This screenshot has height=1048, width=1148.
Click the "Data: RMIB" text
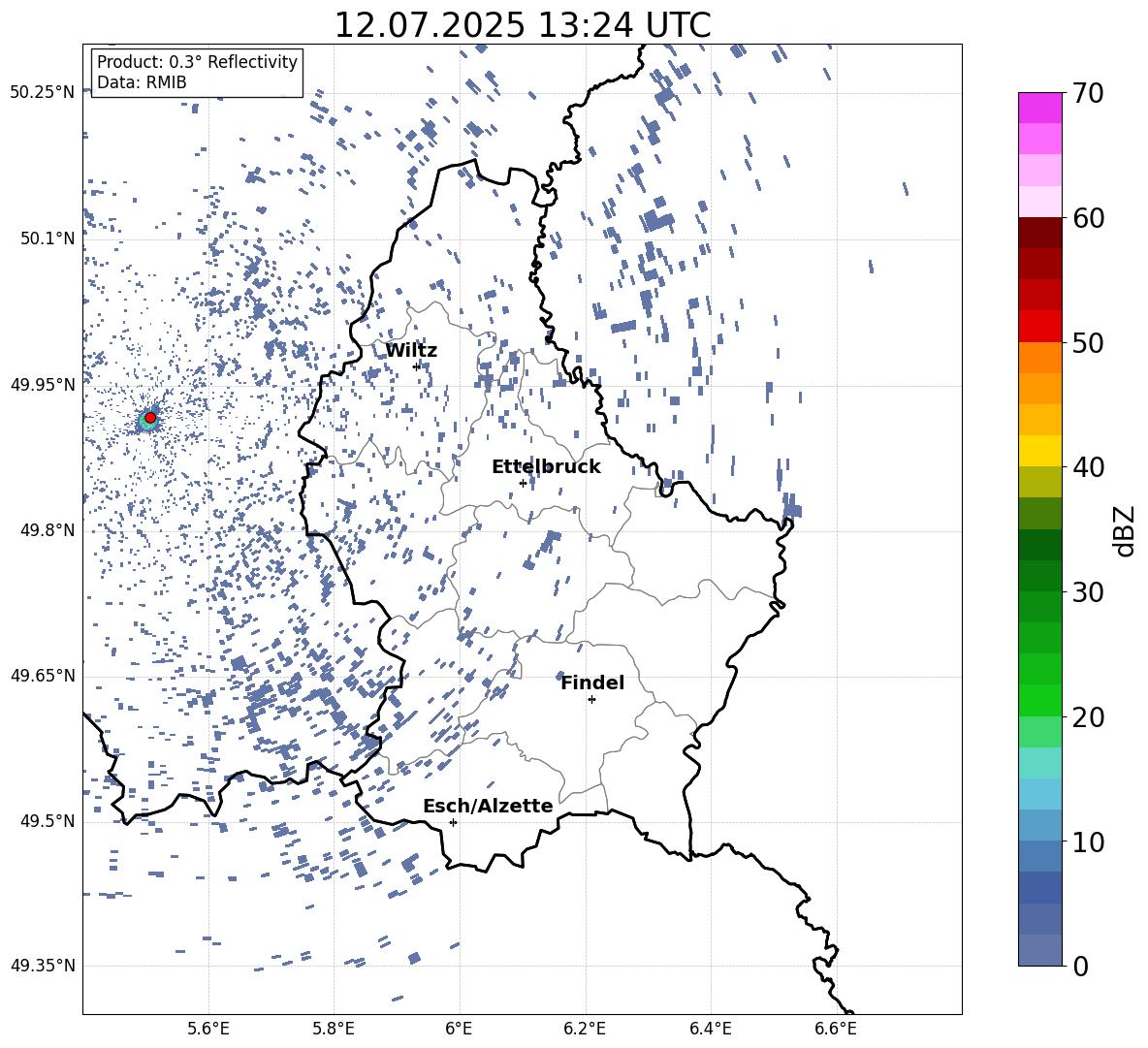(142, 82)
